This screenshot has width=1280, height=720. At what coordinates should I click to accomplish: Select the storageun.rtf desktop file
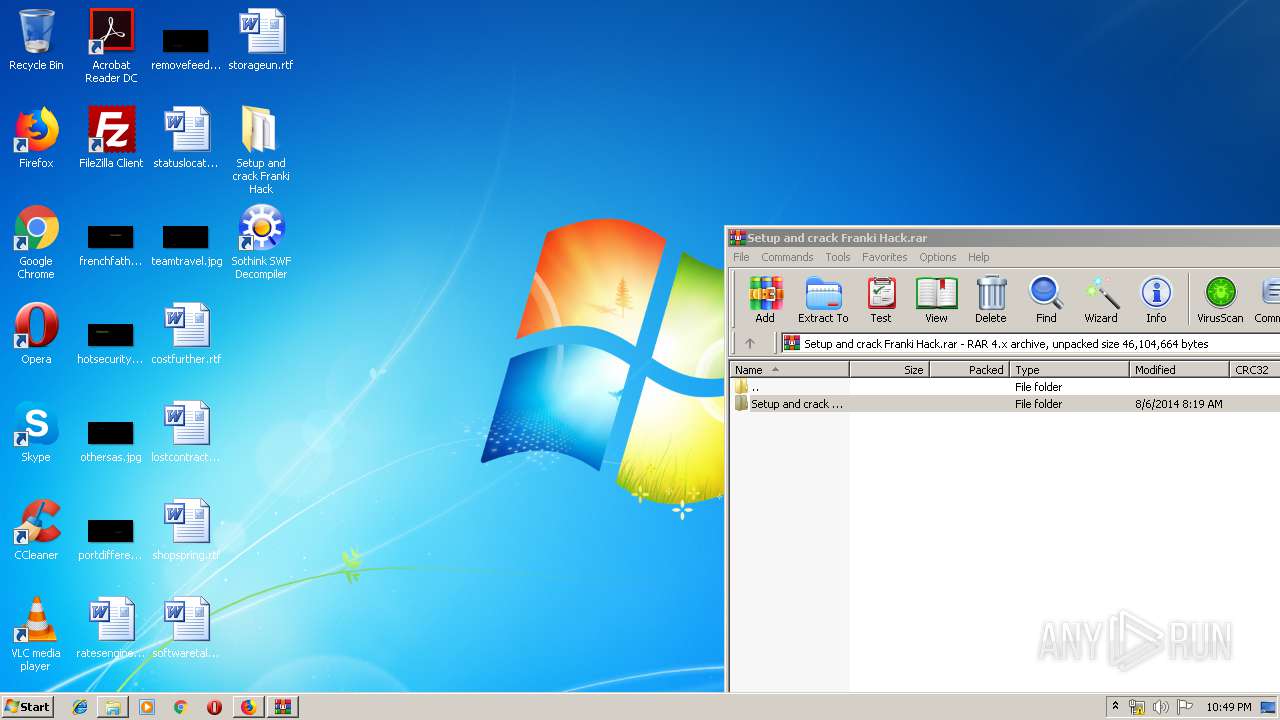click(261, 40)
